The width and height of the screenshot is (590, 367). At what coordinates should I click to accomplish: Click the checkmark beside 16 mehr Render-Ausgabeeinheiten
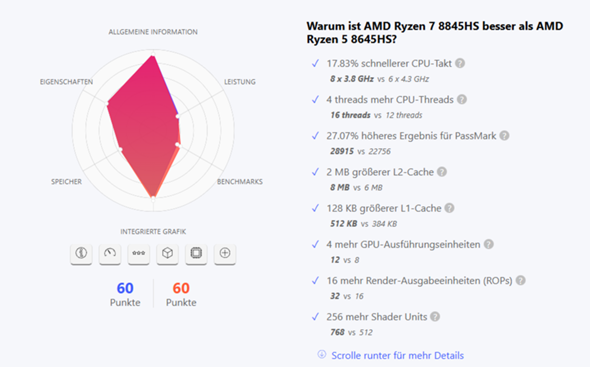pyautogui.click(x=315, y=280)
